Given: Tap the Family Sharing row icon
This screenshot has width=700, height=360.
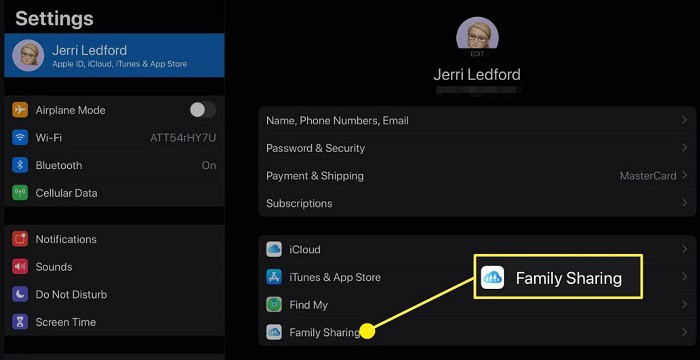Looking at the screenshot, I should pos(274,332).
